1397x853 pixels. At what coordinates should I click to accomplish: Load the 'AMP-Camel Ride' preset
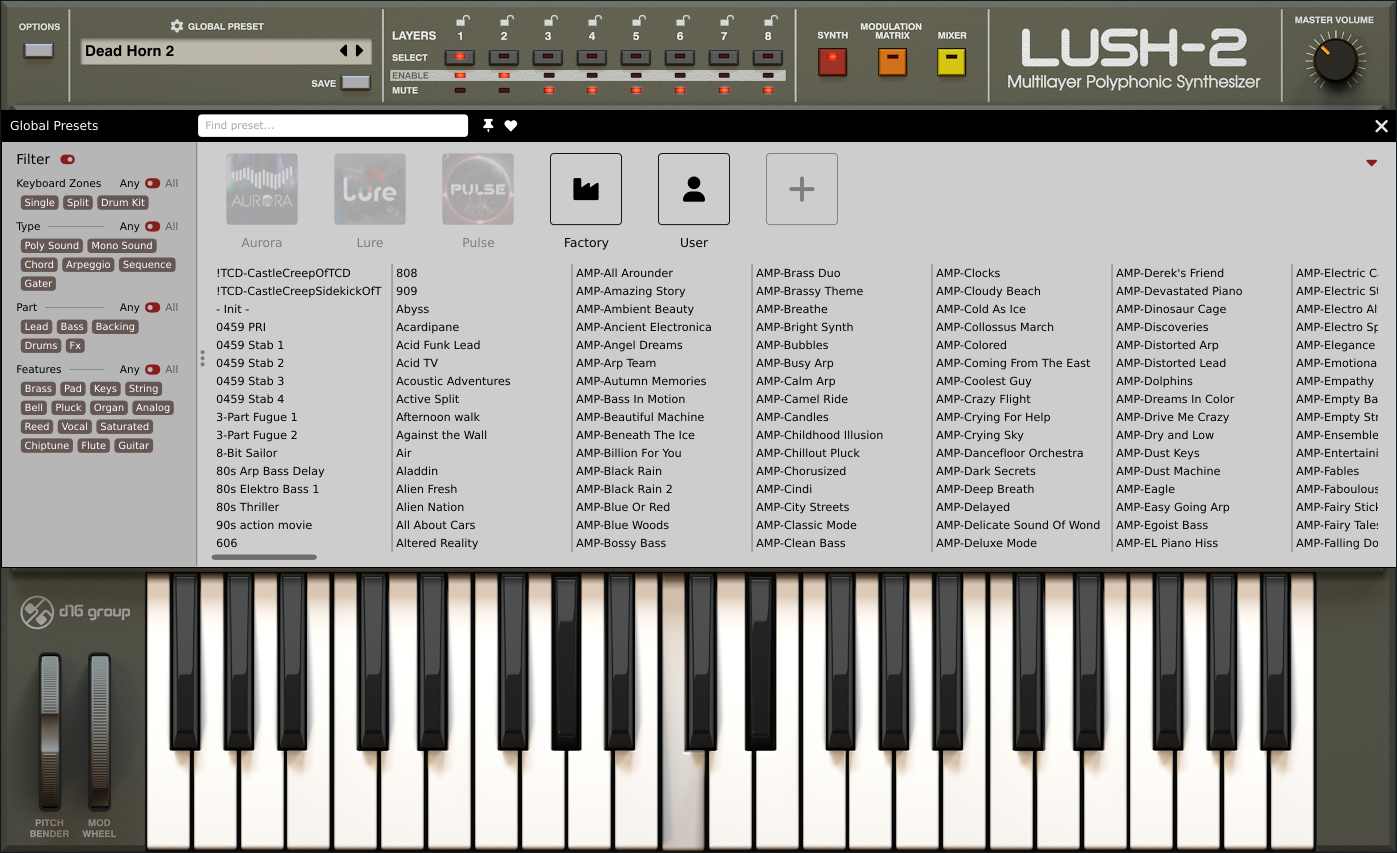pos(802,399)
